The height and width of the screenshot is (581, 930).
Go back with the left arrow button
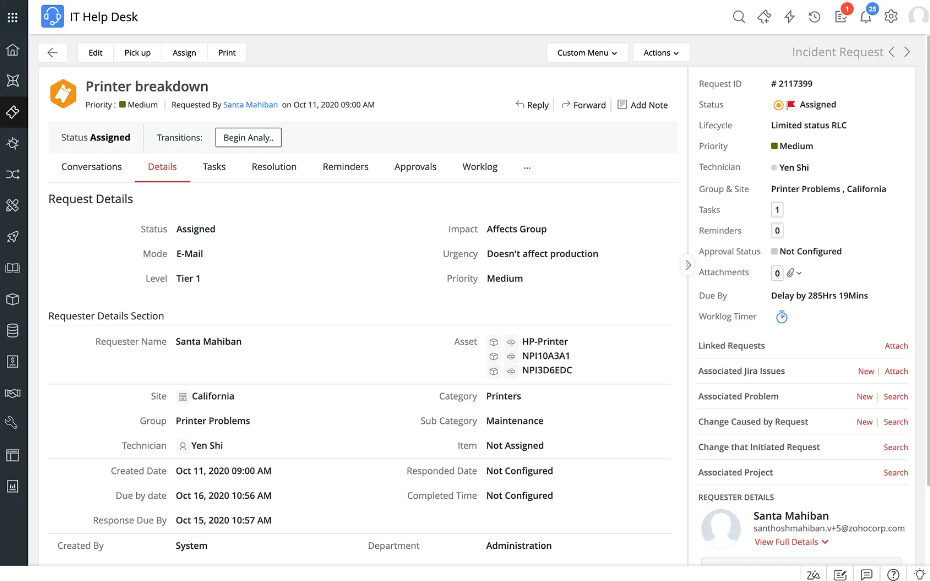pos(53,53)
